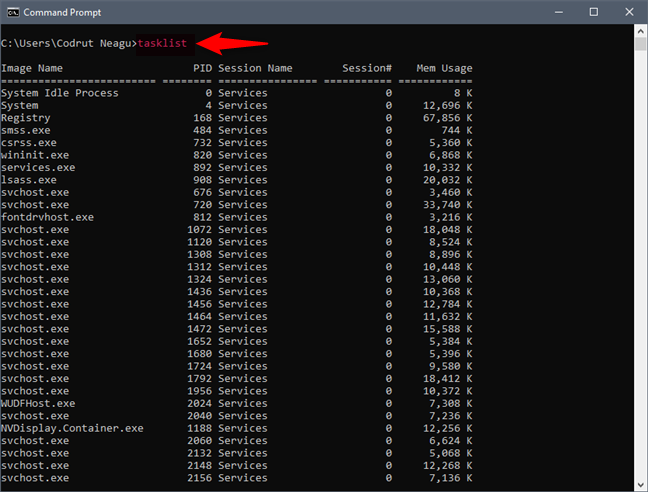
Task: Select the System Idle Process row name
Action: point(60,93)
